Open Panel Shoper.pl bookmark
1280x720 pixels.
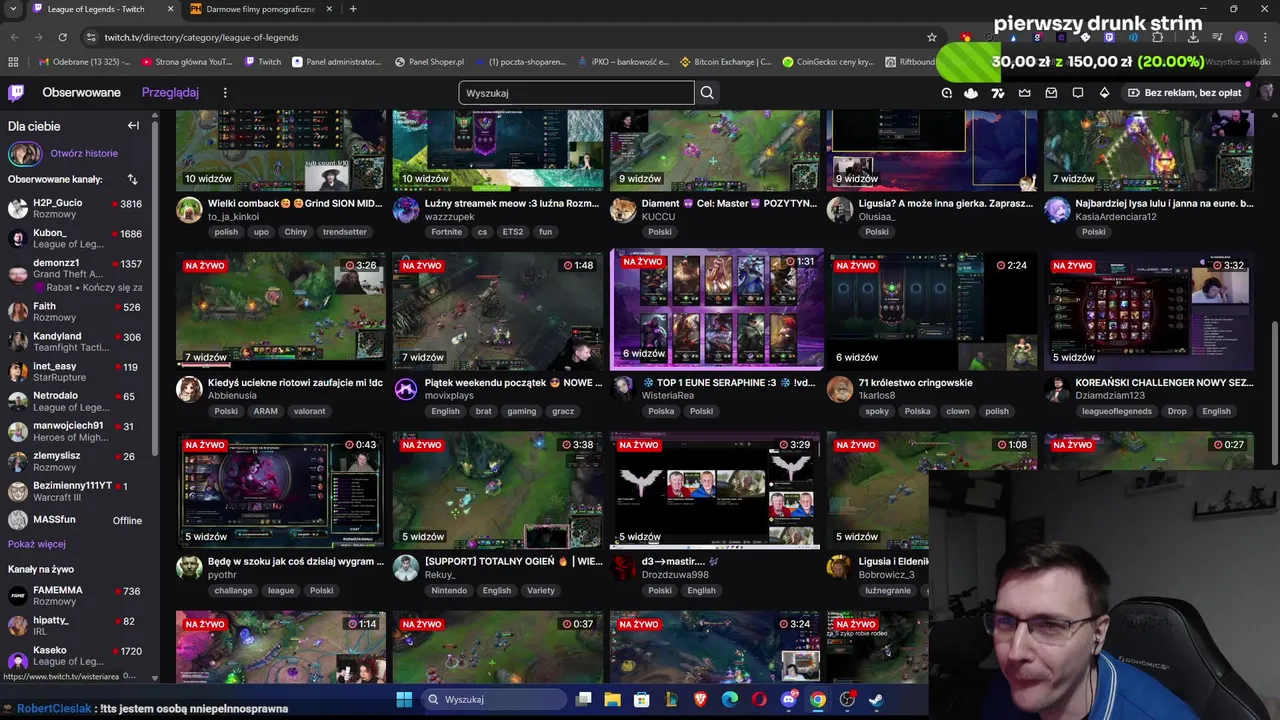(x=429, y=62)
